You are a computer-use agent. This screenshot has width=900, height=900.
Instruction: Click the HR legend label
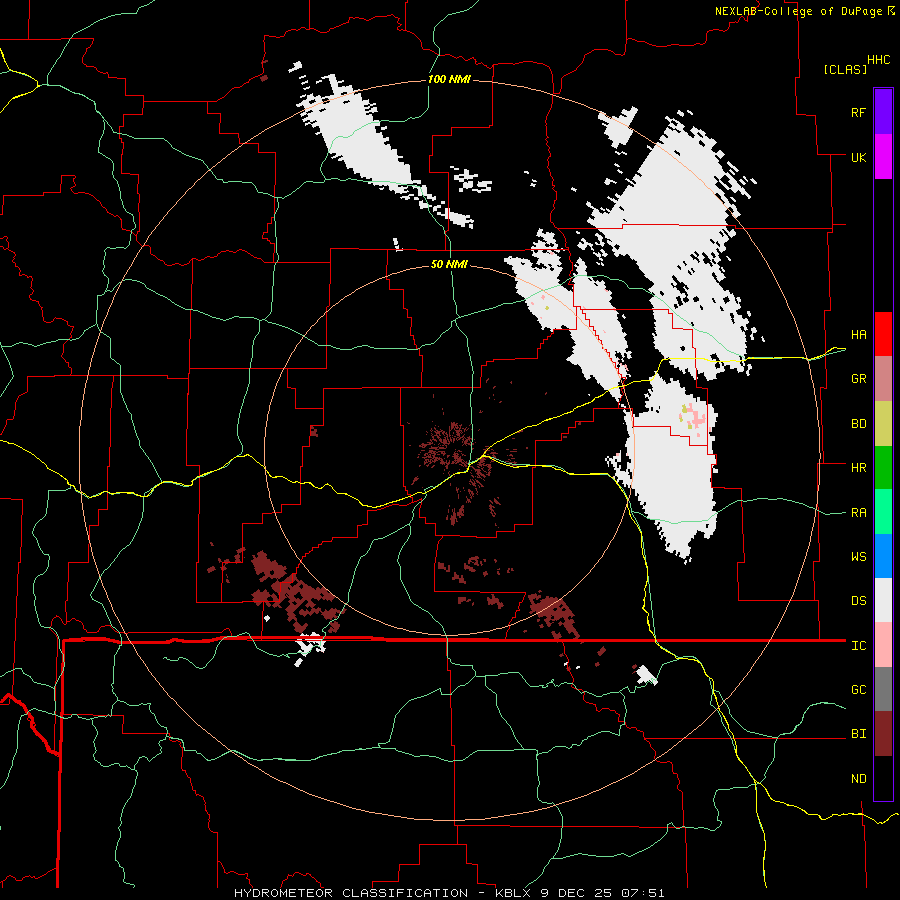tap(858, 468)
